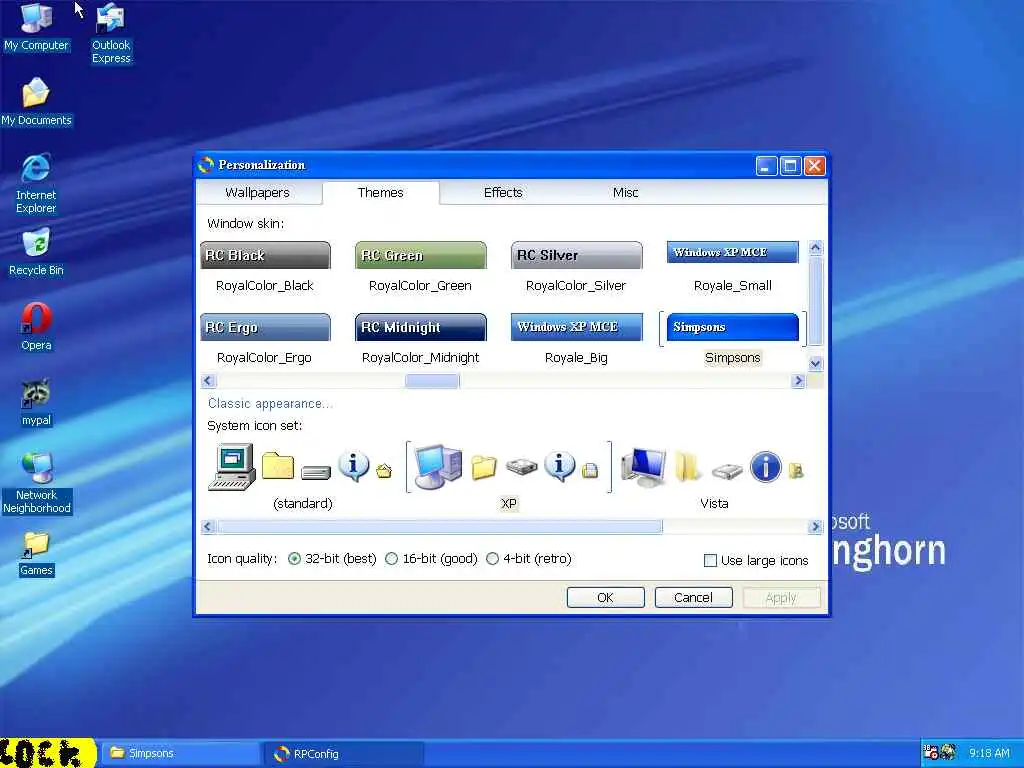Choose the RC Silver window skin

click(x=576, y=267)
